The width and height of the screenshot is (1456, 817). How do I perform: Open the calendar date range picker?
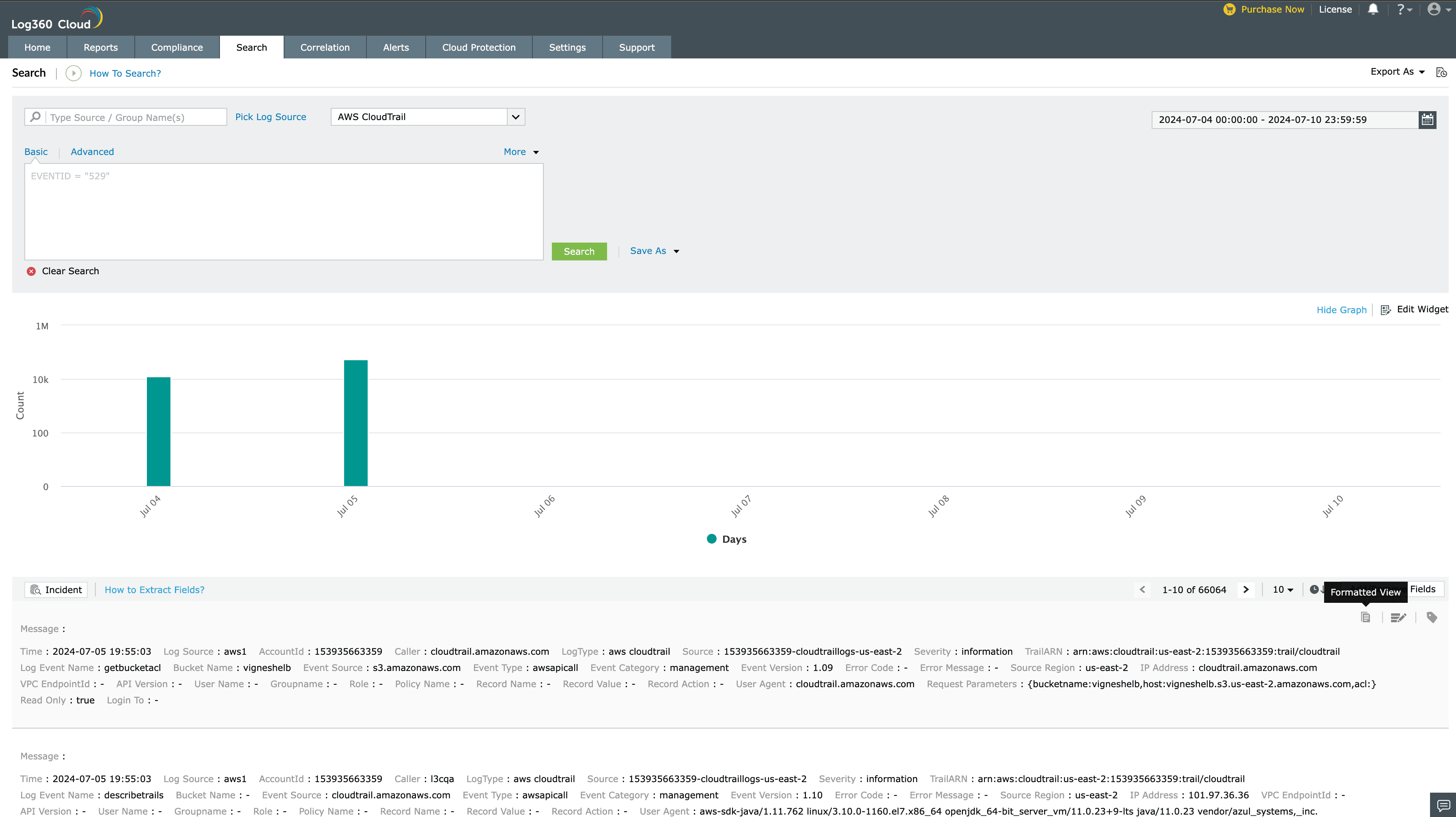click(x=1427, y=119)
